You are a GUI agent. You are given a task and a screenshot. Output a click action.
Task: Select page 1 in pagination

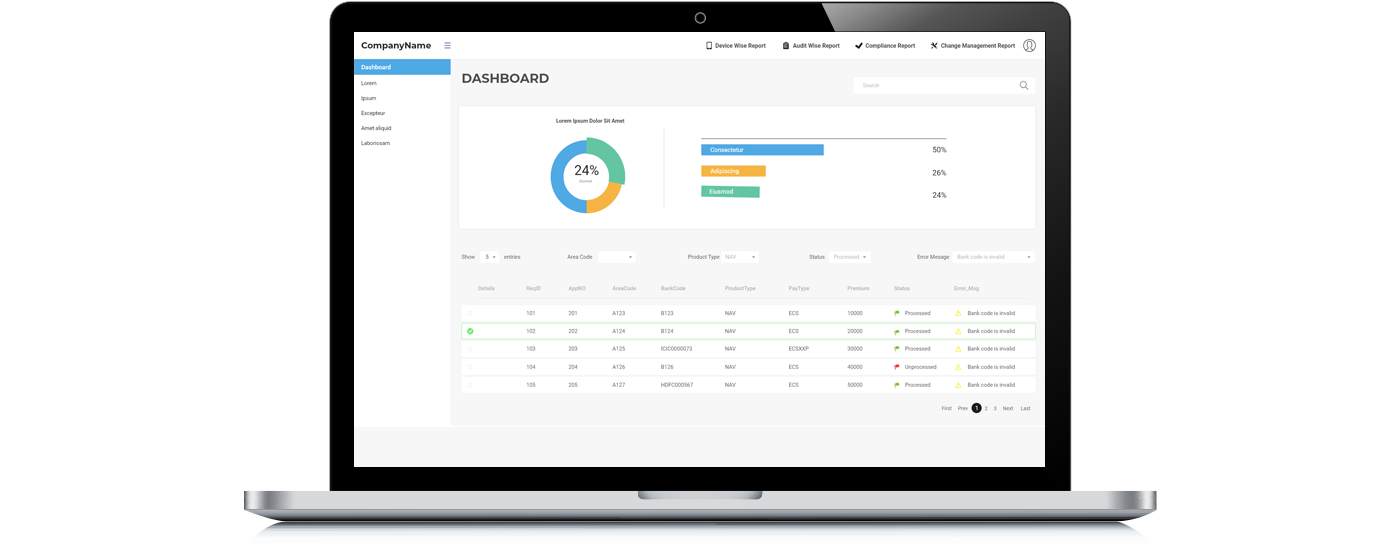[x=977, y=408]
